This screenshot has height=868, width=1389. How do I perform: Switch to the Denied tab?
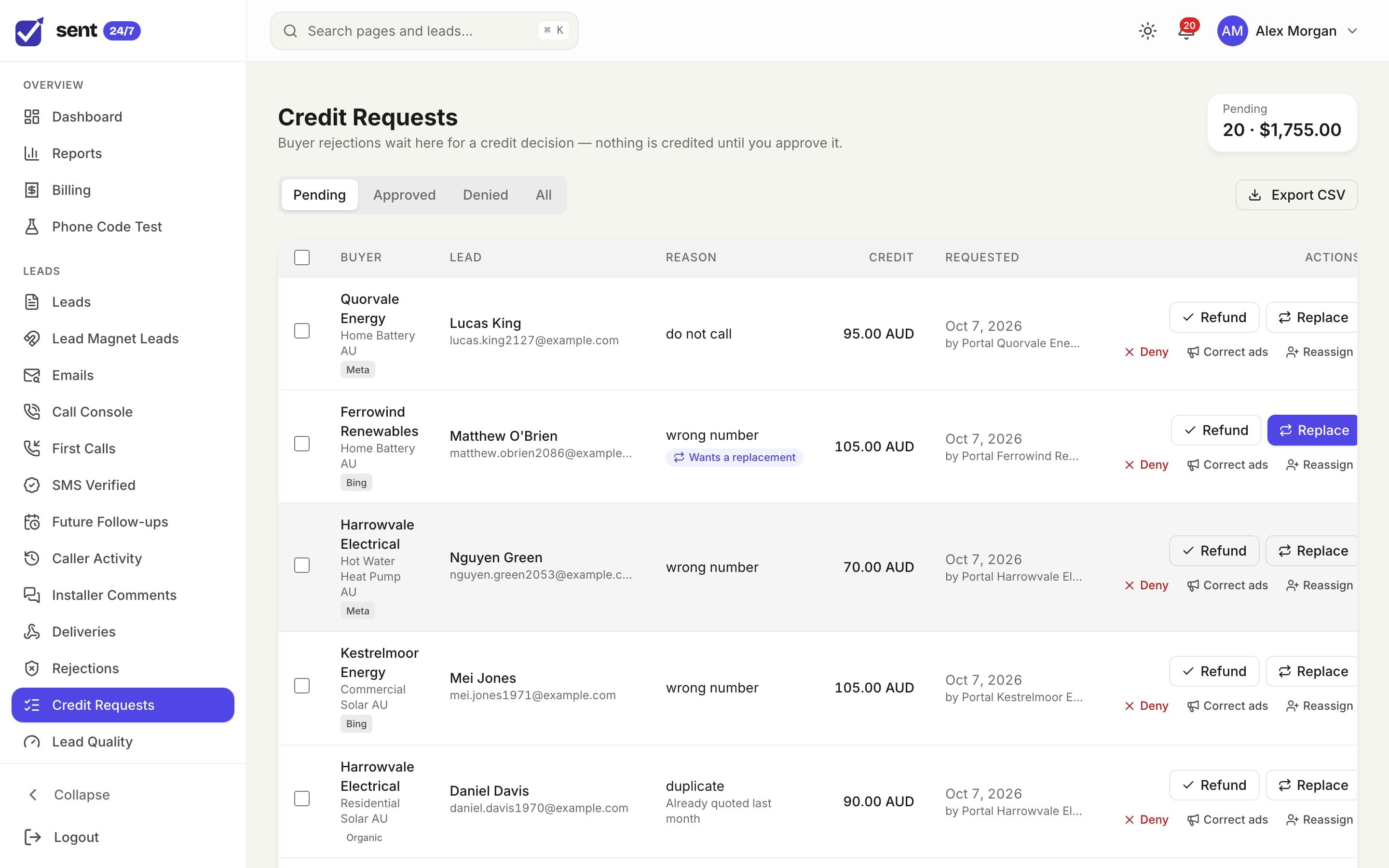click(x=486, y=195)
